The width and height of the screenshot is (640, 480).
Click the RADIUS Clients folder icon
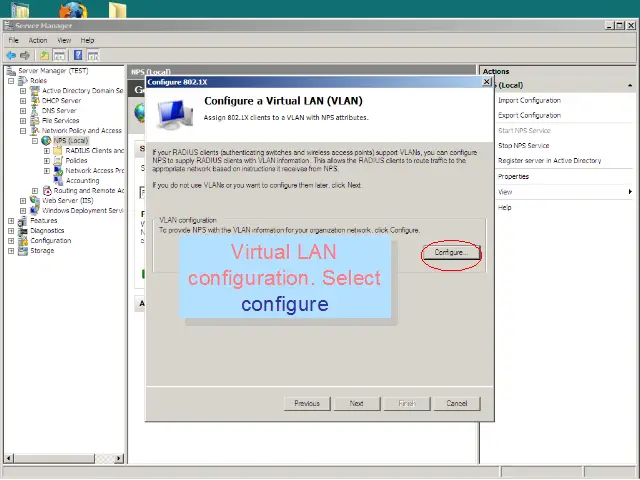pos(58,151)
